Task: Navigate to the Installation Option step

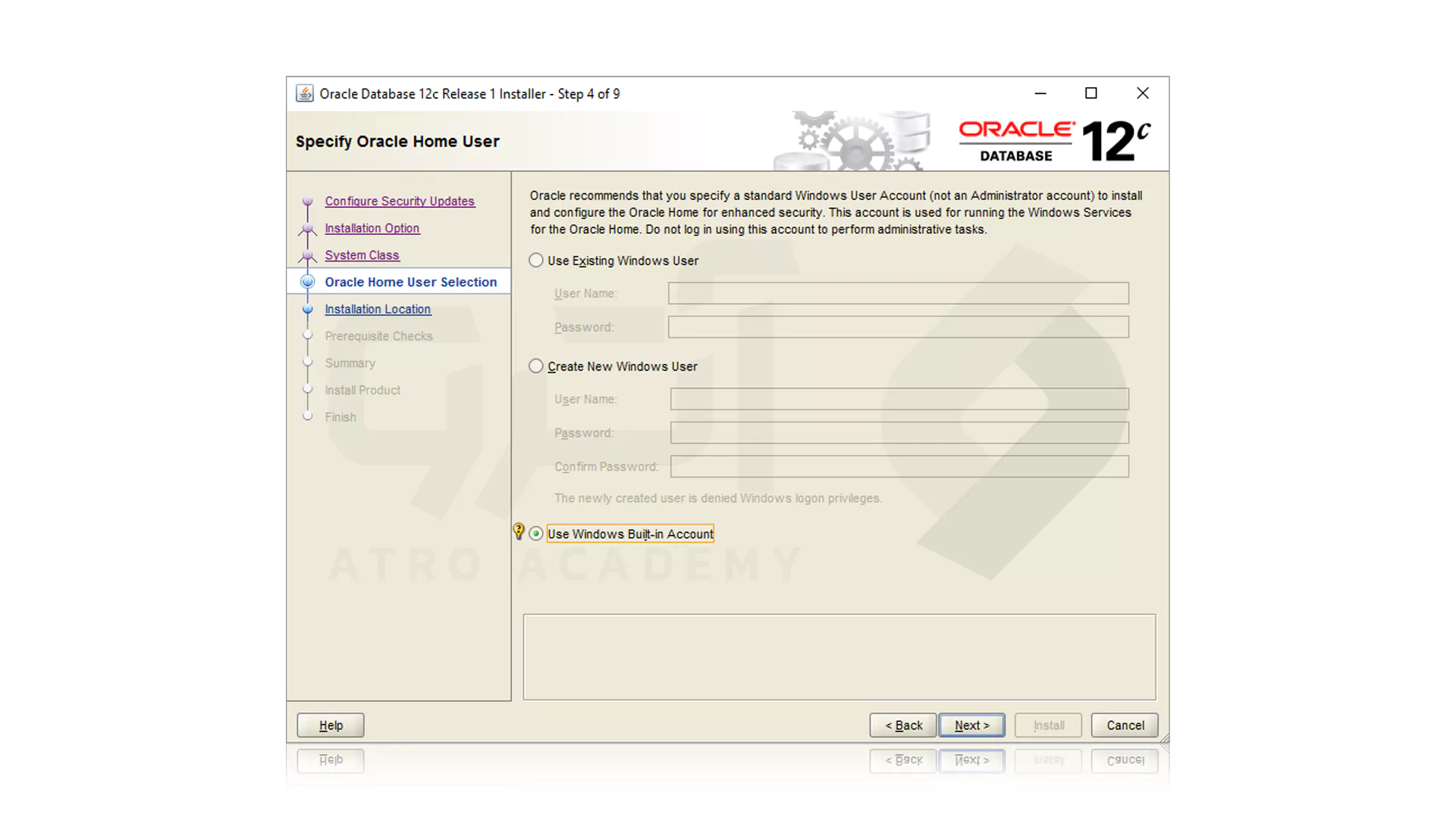Action: (x=372, y=227)
